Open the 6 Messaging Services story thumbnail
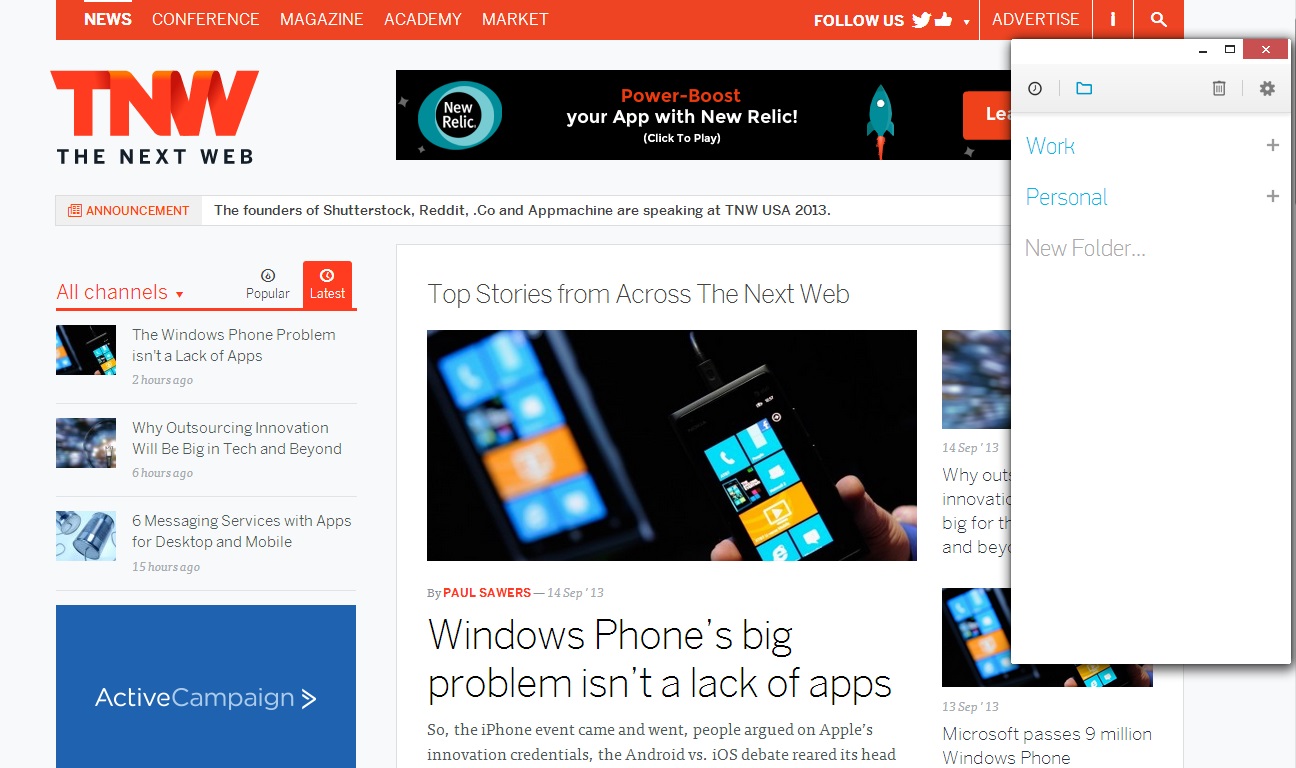Viewport: 1296px width, 768px height. coord(86,535)
